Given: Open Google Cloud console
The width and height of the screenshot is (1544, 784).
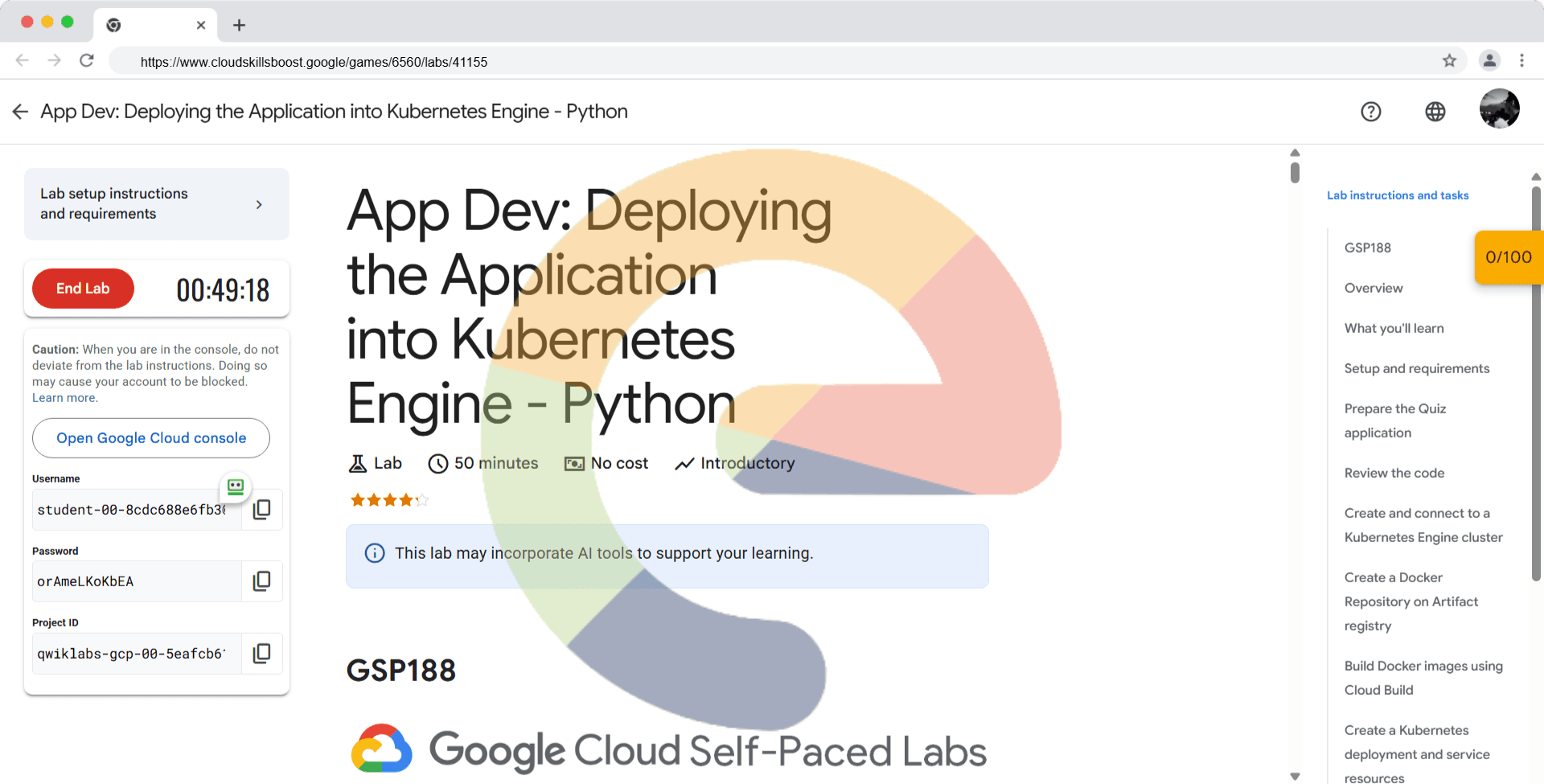Looking at the screenshot, I should coord(151,438).
